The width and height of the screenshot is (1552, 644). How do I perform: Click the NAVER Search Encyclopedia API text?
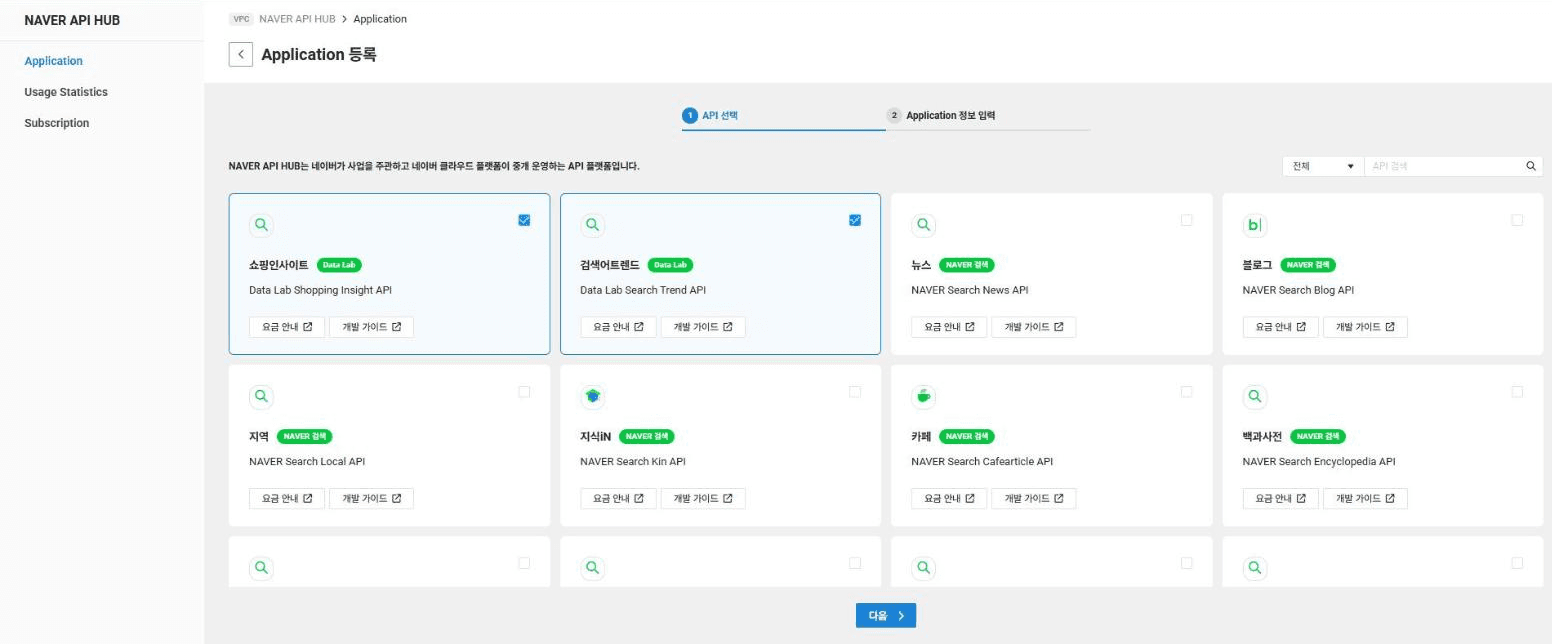pyautogui.click(x=1318, y=462)
